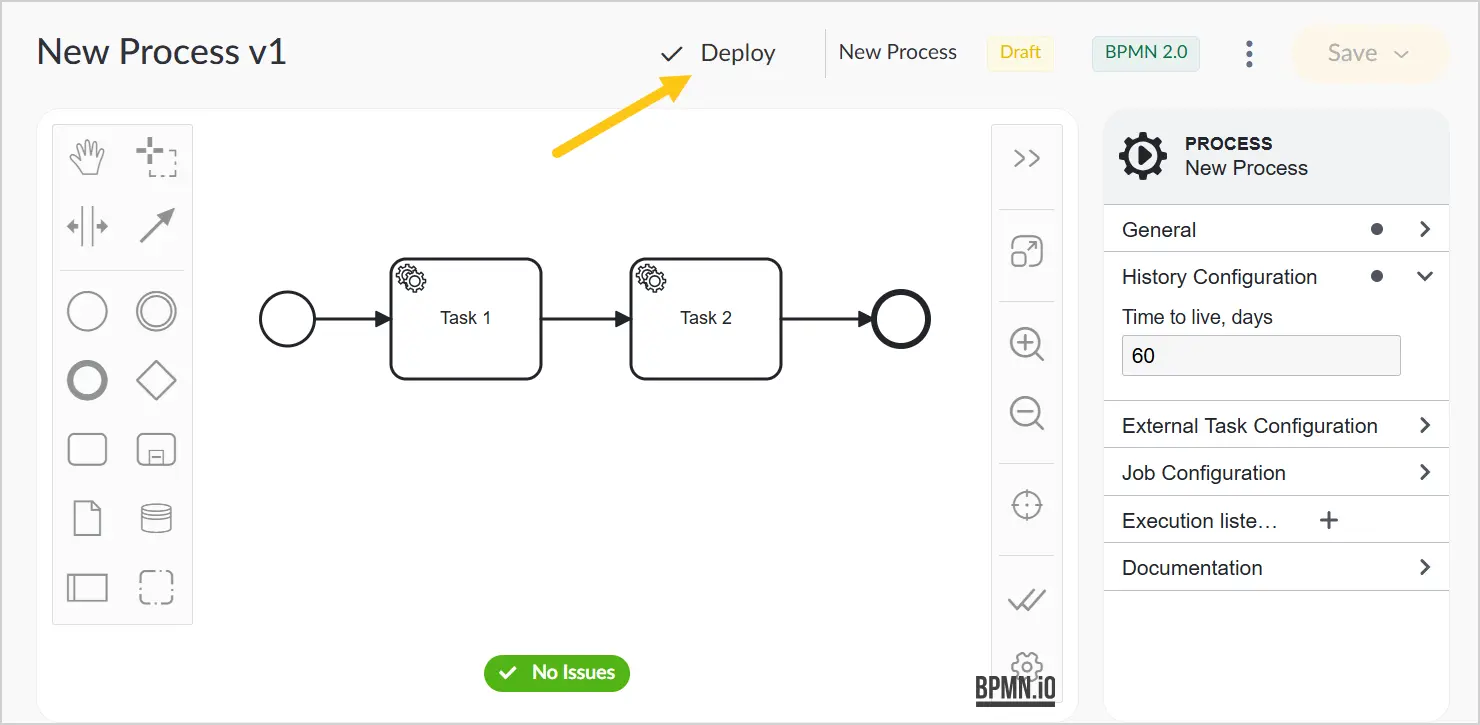Viewport: 1480px width, 725px height.
Task: Click the Deploy button
Action: point(718,53)
